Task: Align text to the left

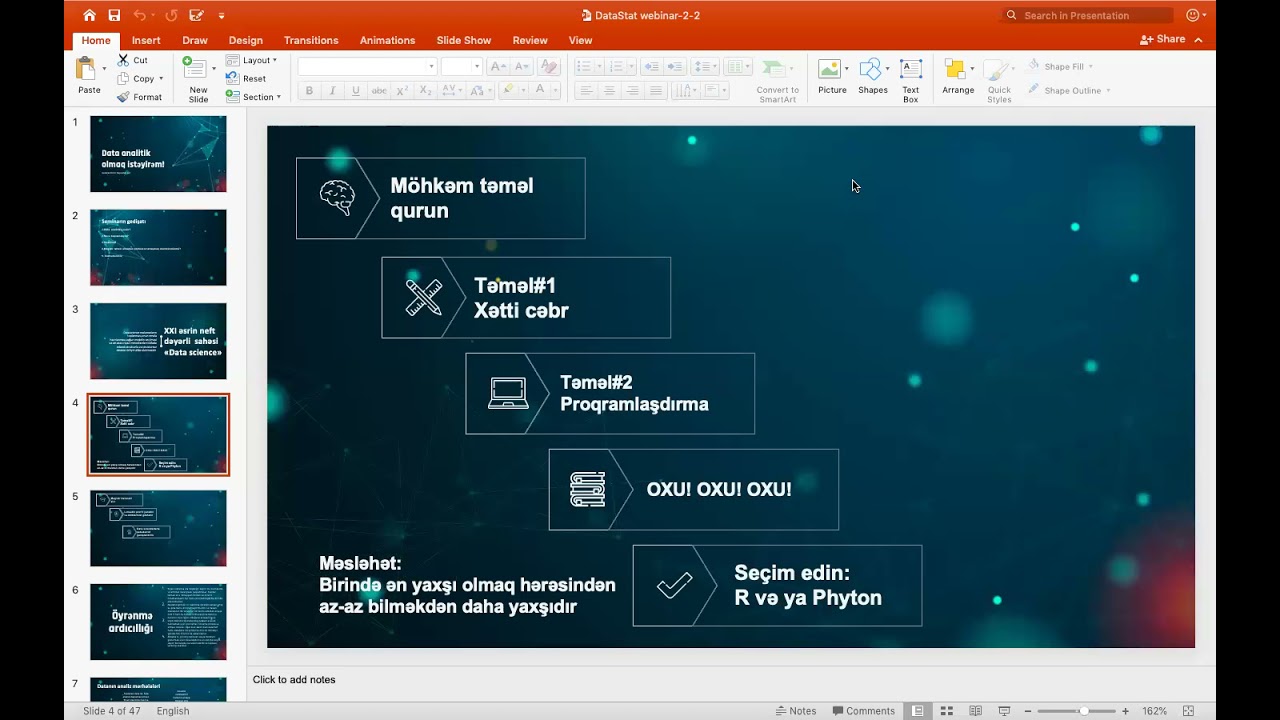Action: pyautogui.click(x=585, y=90)
